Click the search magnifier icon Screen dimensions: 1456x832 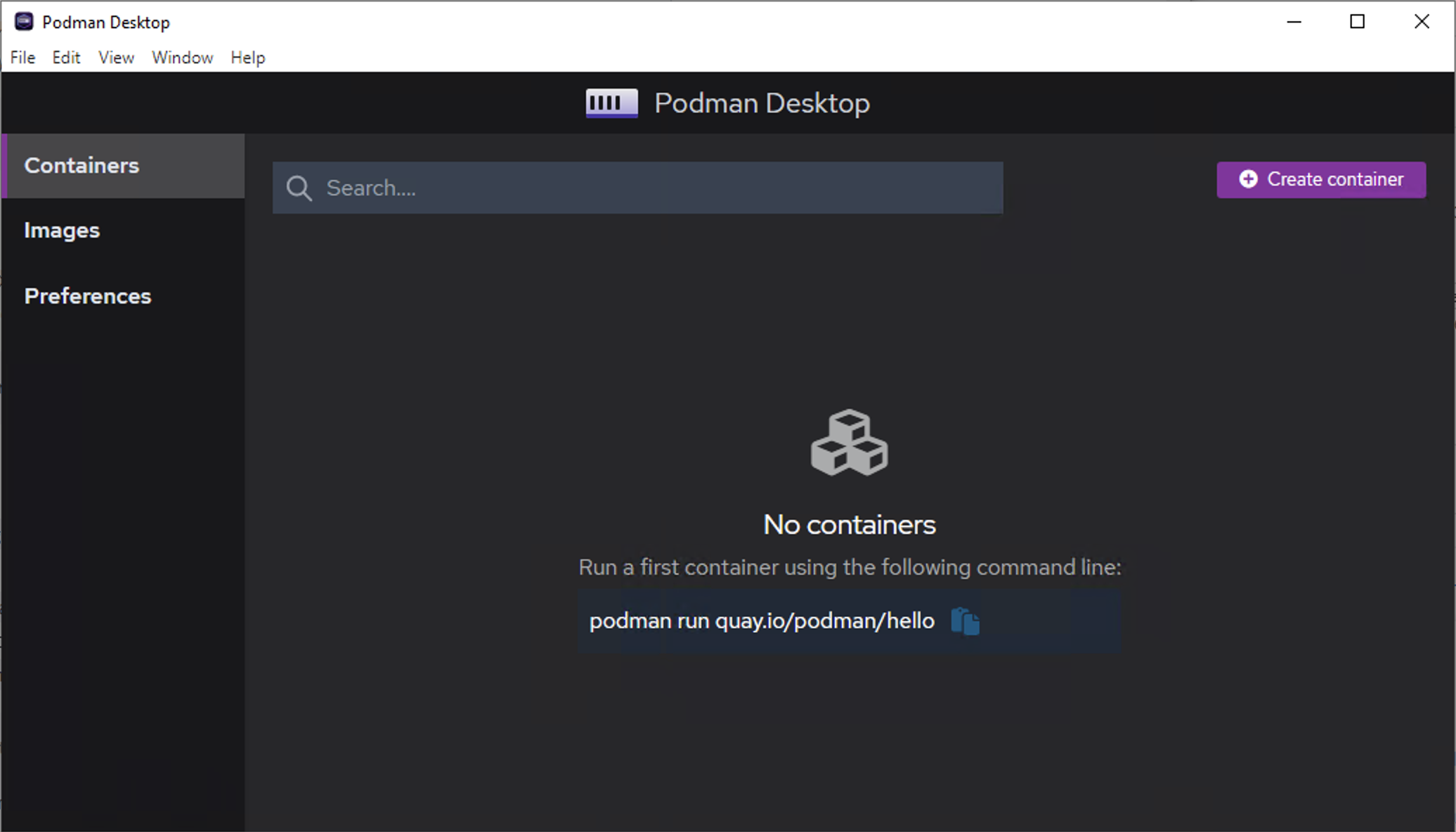(299, 188)
